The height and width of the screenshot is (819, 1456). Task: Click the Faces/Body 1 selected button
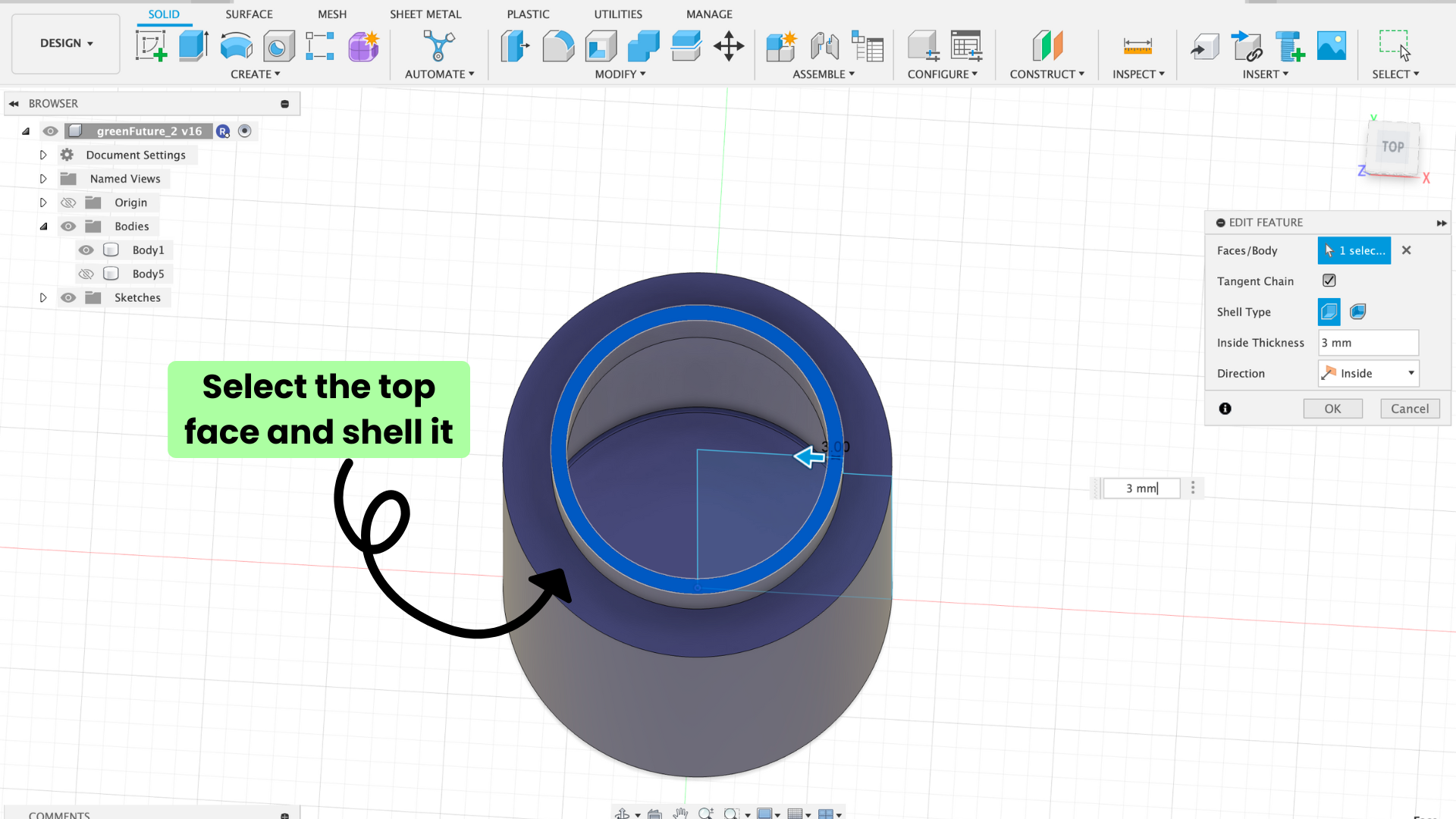(1354, 250)
